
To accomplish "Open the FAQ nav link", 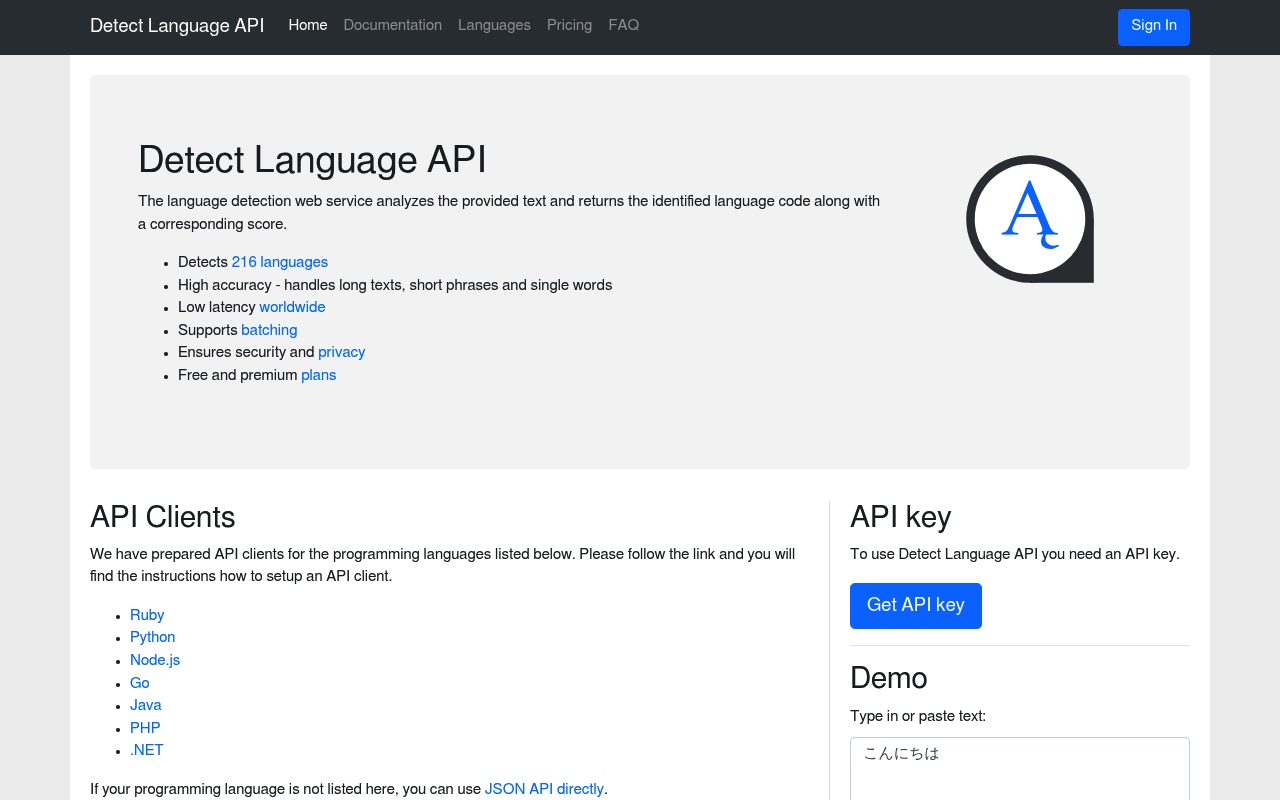I will (624, 26).
